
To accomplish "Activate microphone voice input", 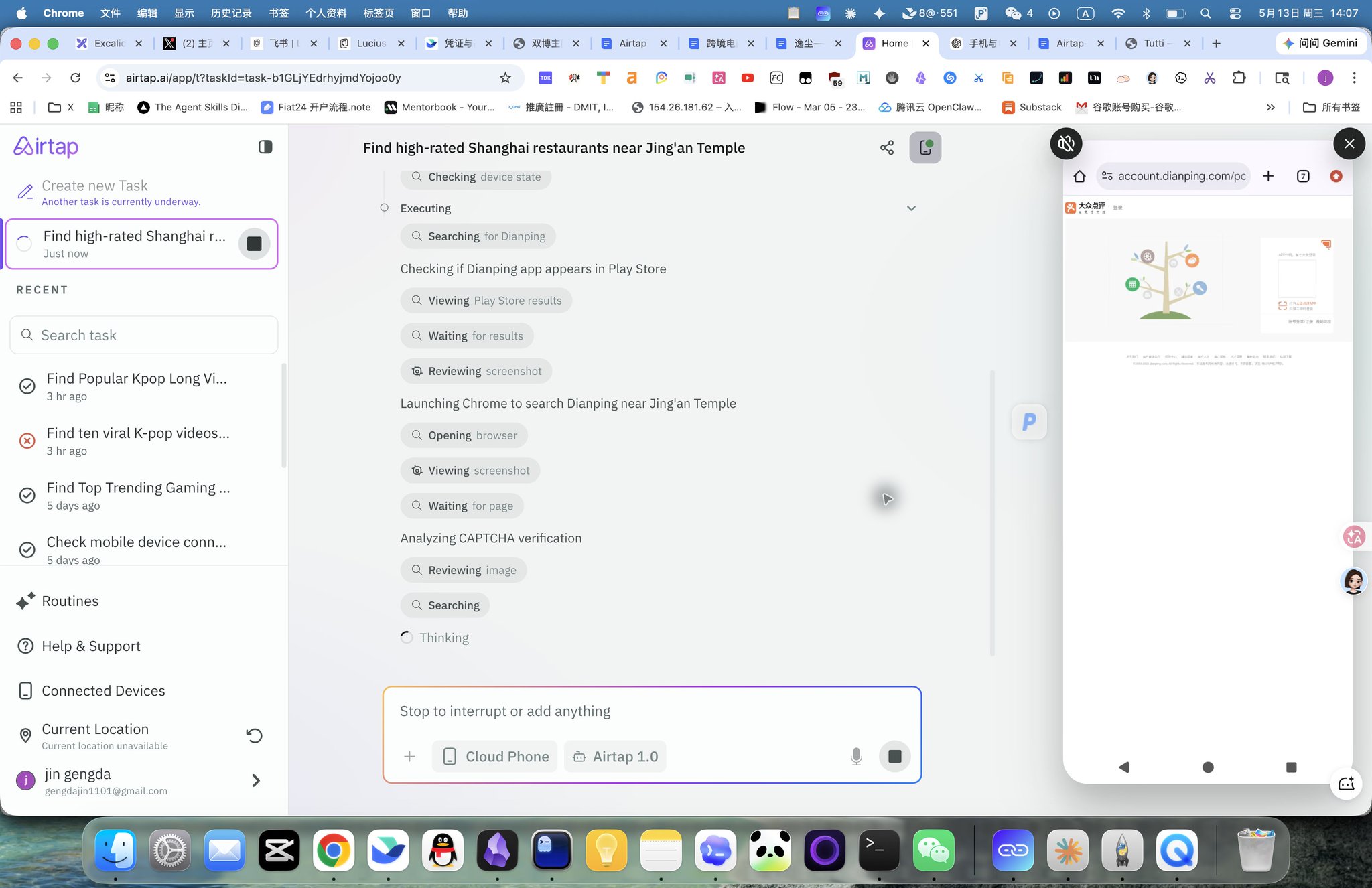I will (856, 756).
